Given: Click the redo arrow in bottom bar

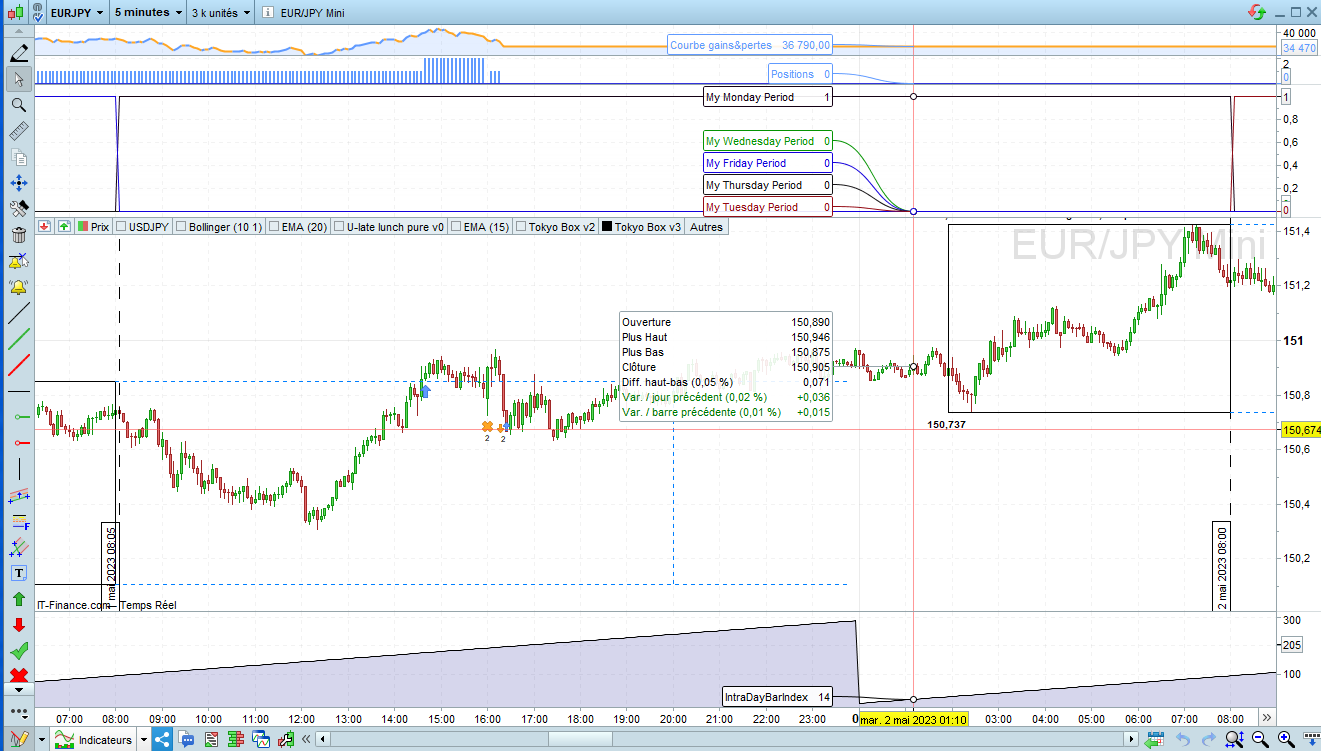Looking at the screenshot, I should 1209,740.
